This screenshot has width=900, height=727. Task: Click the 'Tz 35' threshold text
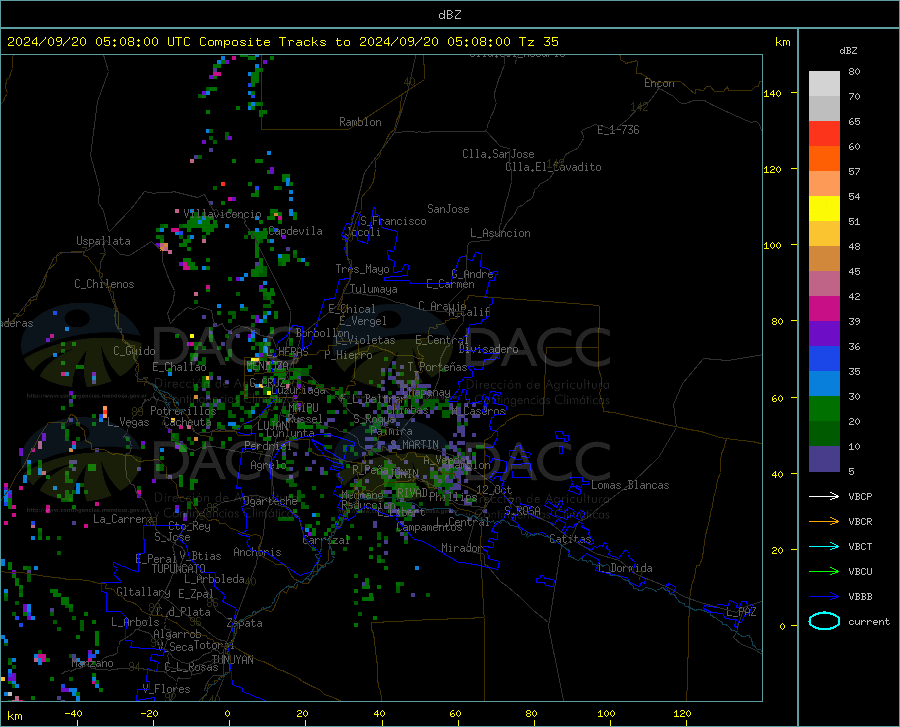click(539, 42)
